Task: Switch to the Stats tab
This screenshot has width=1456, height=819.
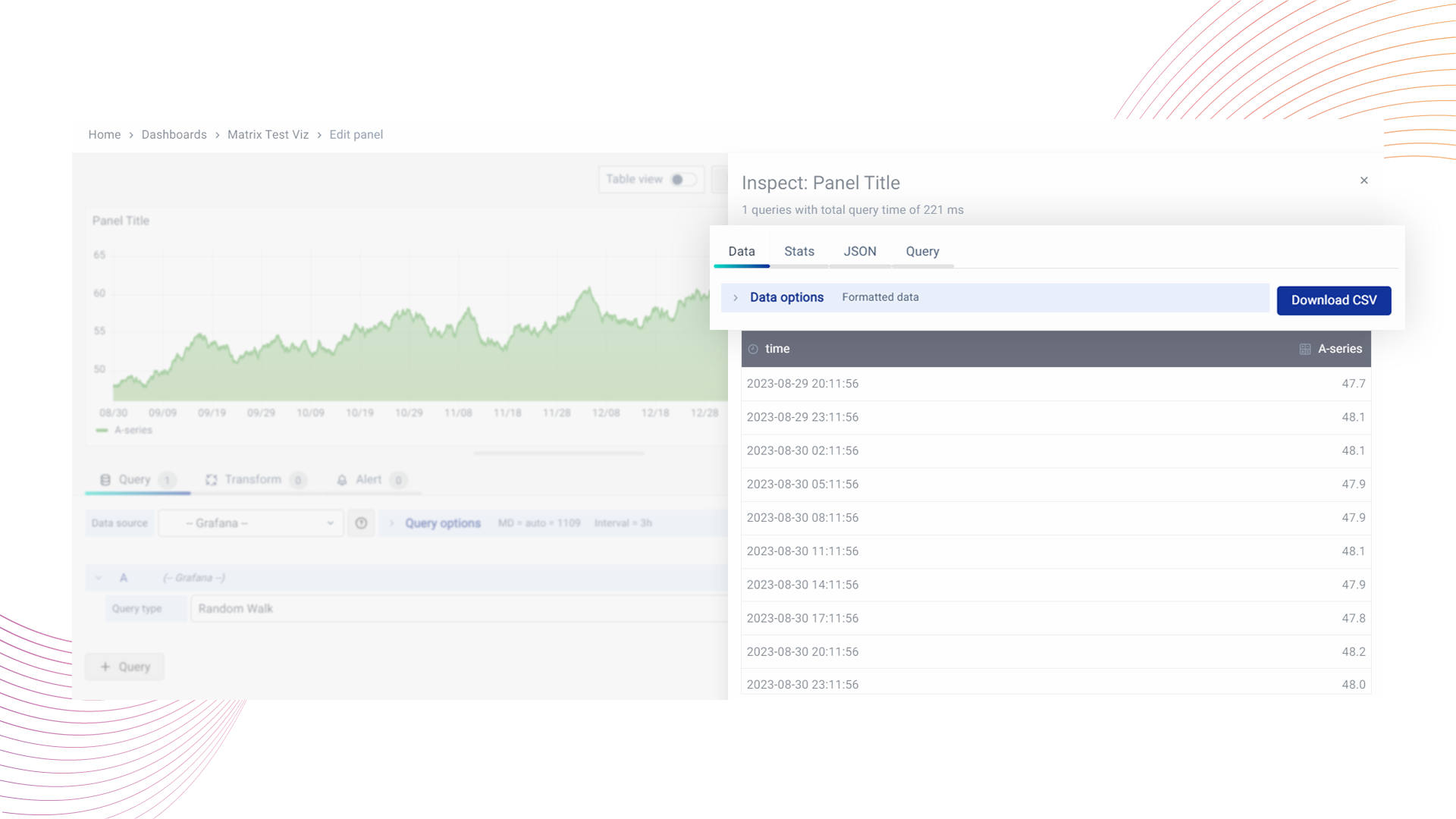Action: (x=799, y=252)
